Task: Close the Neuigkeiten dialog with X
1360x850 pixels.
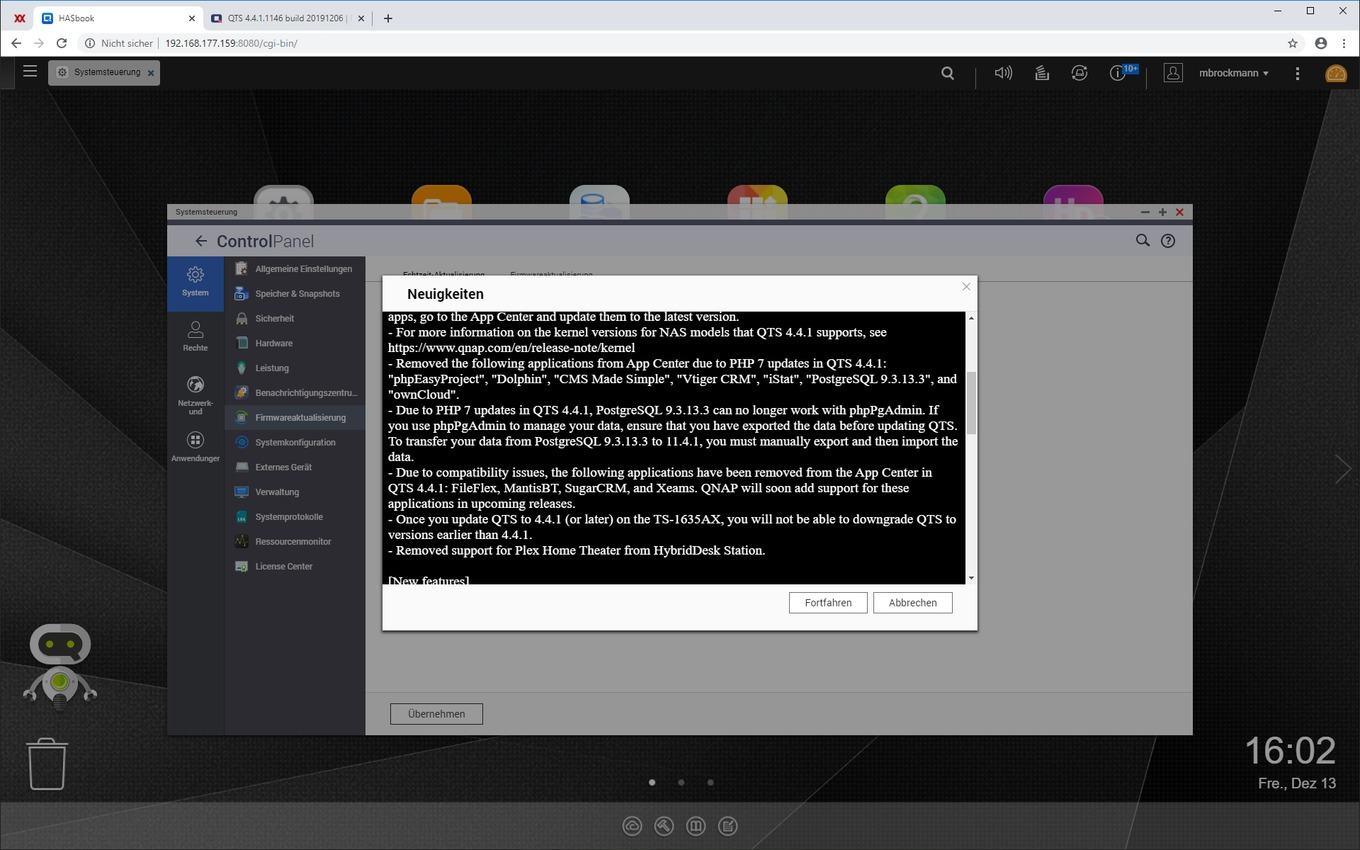Action: (x=966, y=287)
